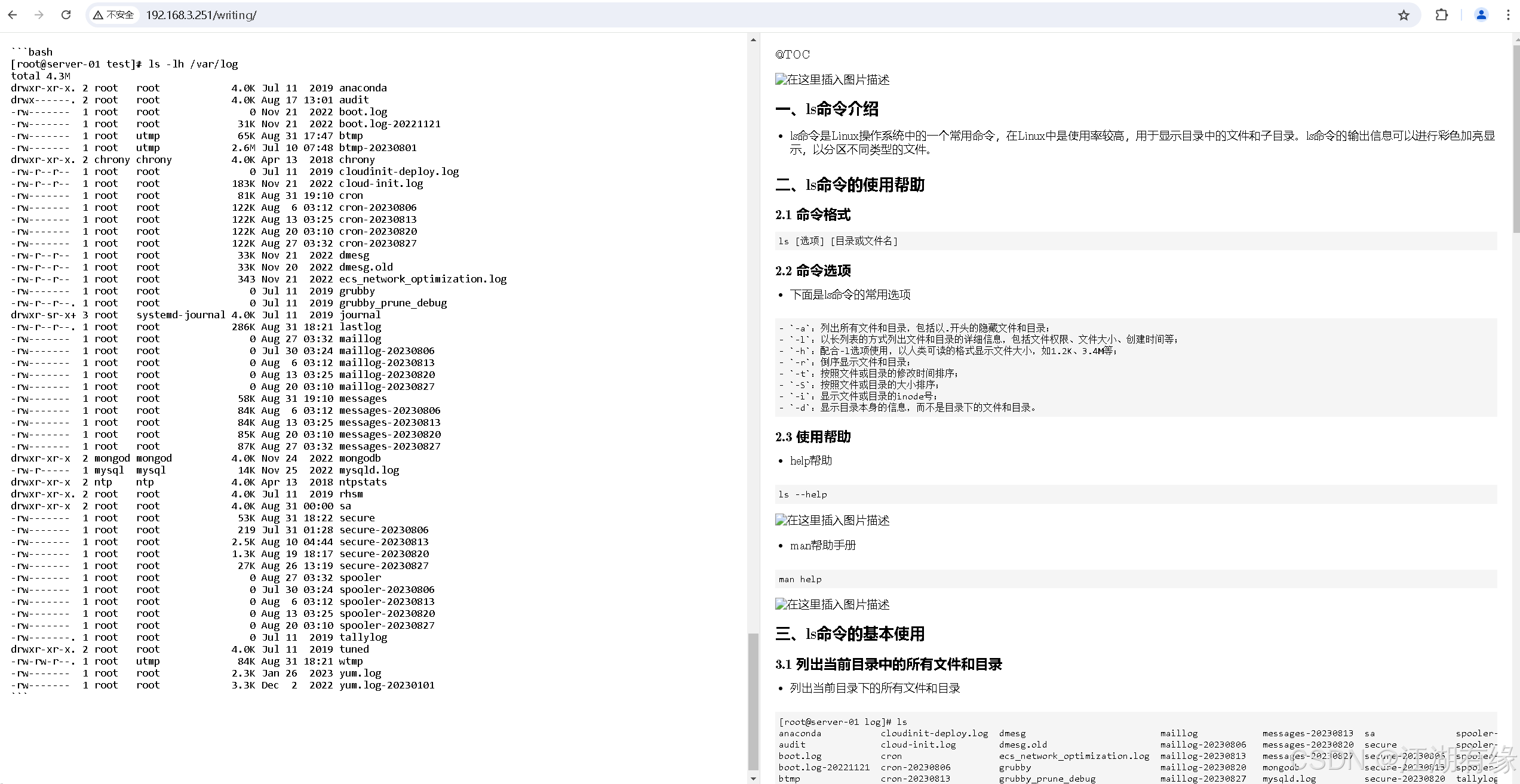
Task: Click the systemd-journal journal row
Action: (x=196, y=315)
